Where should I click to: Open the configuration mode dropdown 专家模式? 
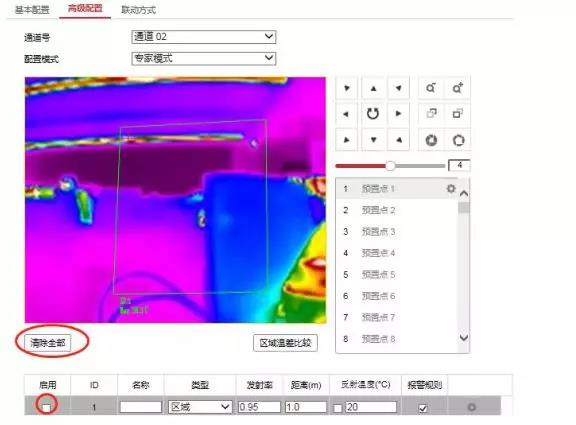coord(204,58)
